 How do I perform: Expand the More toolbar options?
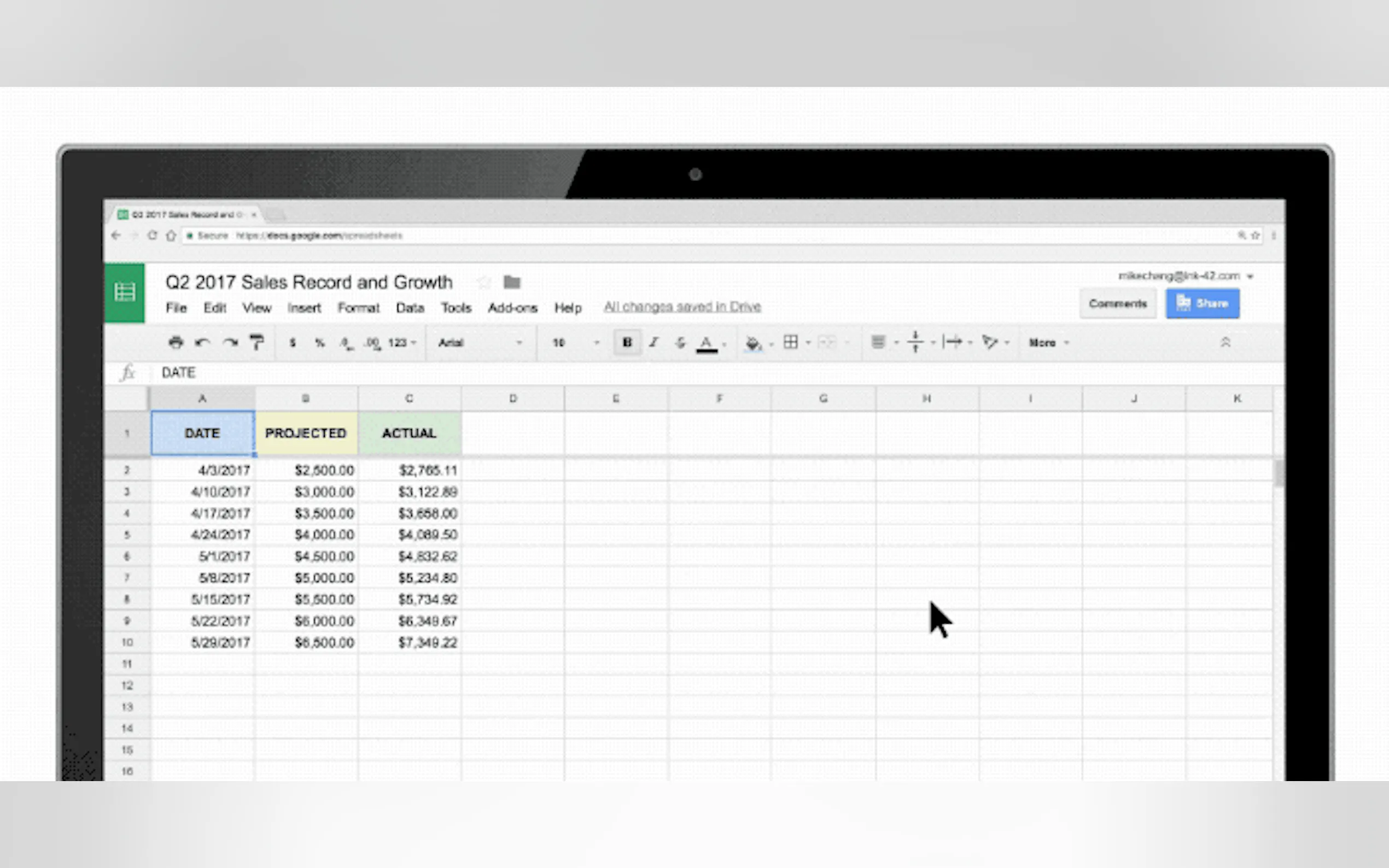(x=1048, y=343)
